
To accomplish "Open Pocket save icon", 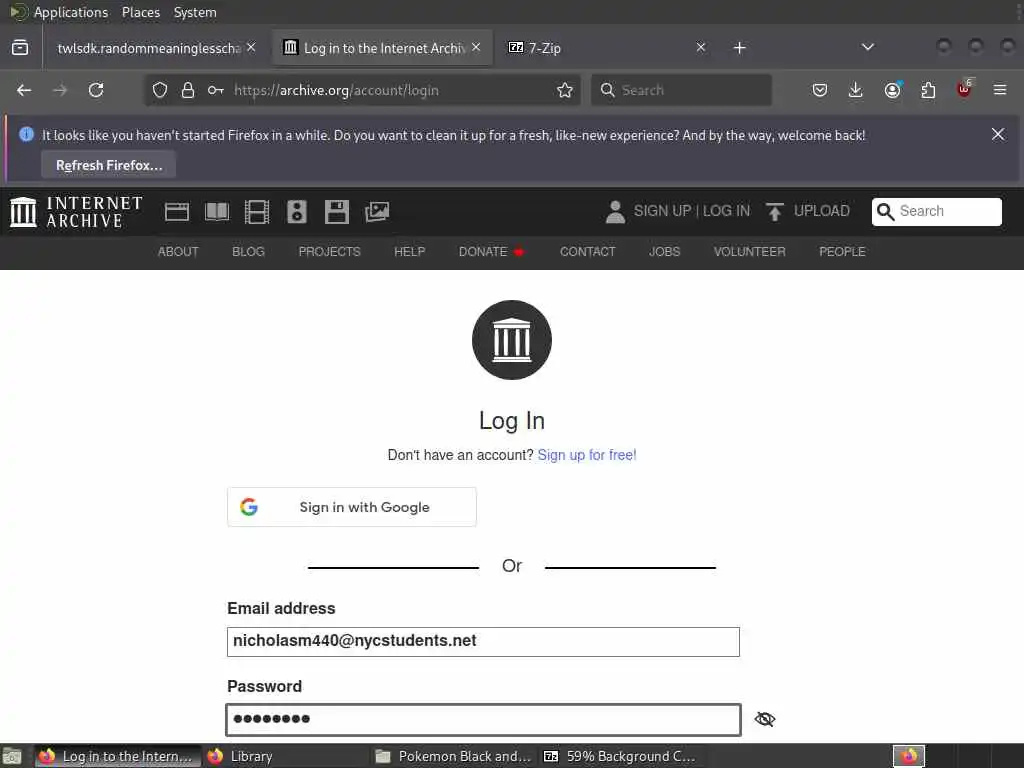I will [820, 90].
